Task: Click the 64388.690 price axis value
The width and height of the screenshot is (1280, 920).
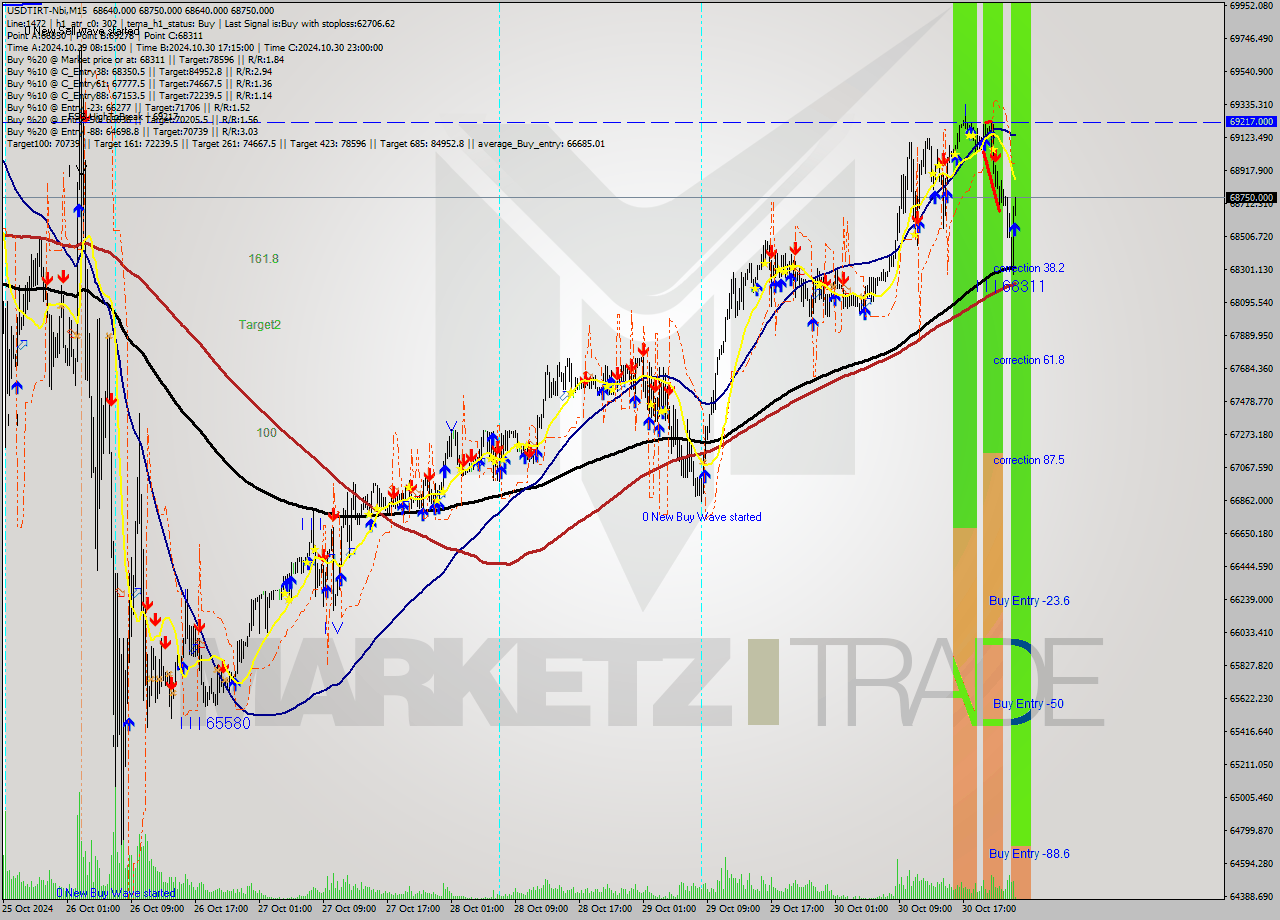Action: [x=1251, y=896]
